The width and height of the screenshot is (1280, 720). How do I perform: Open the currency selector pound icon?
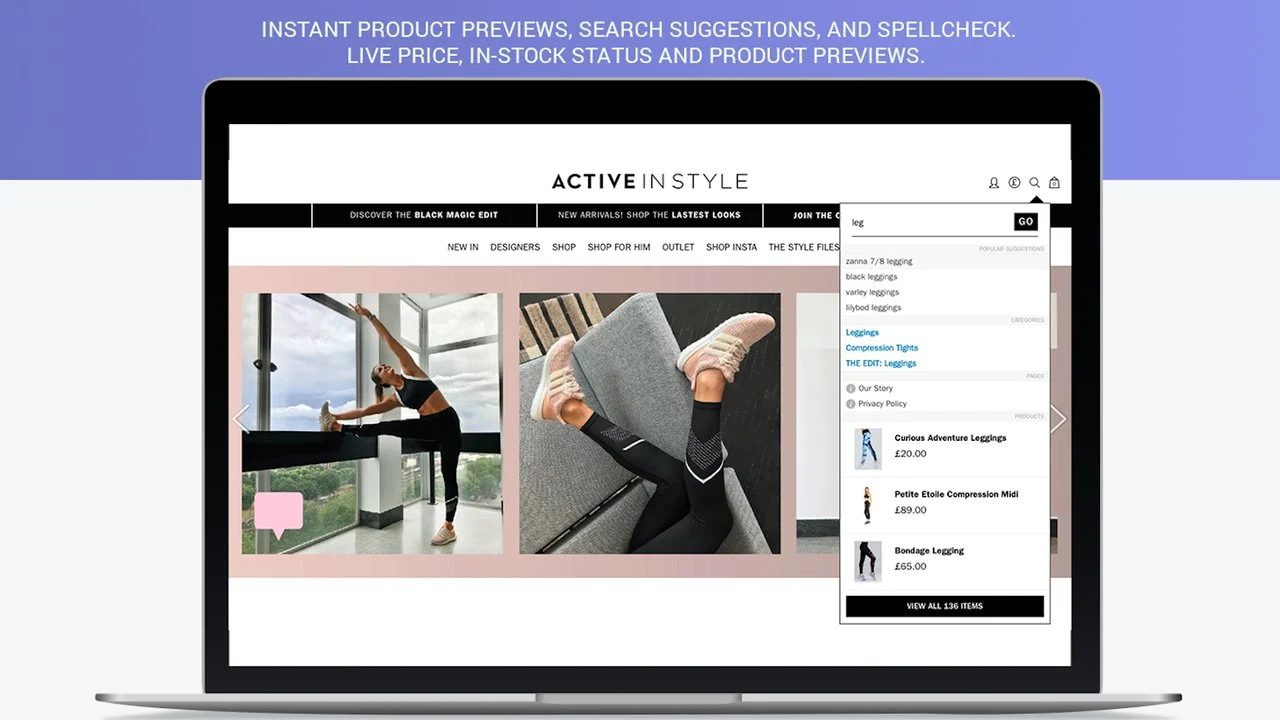pos(1014,183)
